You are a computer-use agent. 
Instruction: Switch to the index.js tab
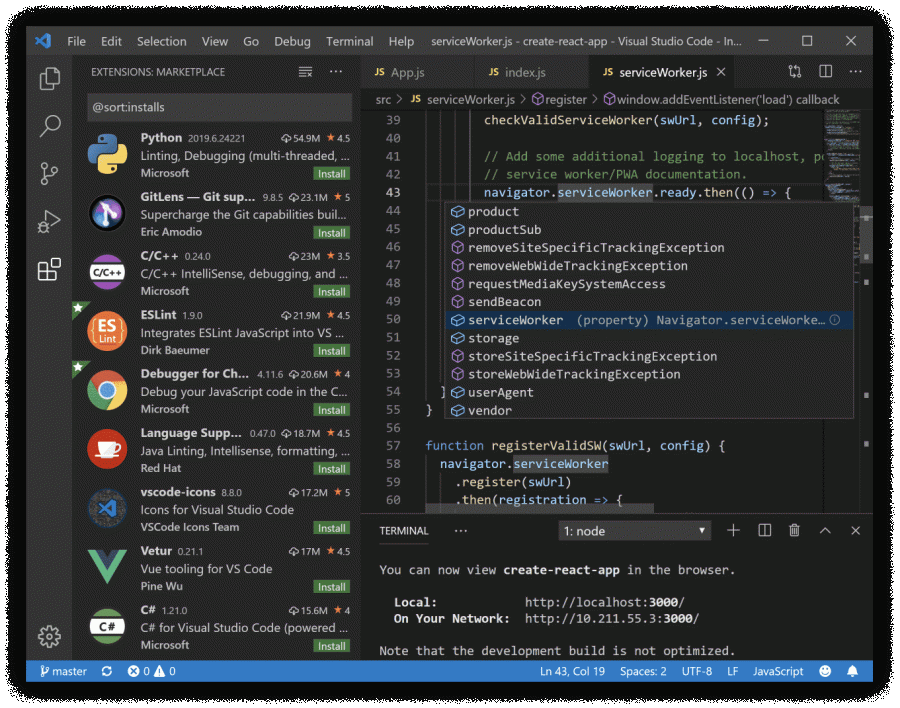click(532, 72)
